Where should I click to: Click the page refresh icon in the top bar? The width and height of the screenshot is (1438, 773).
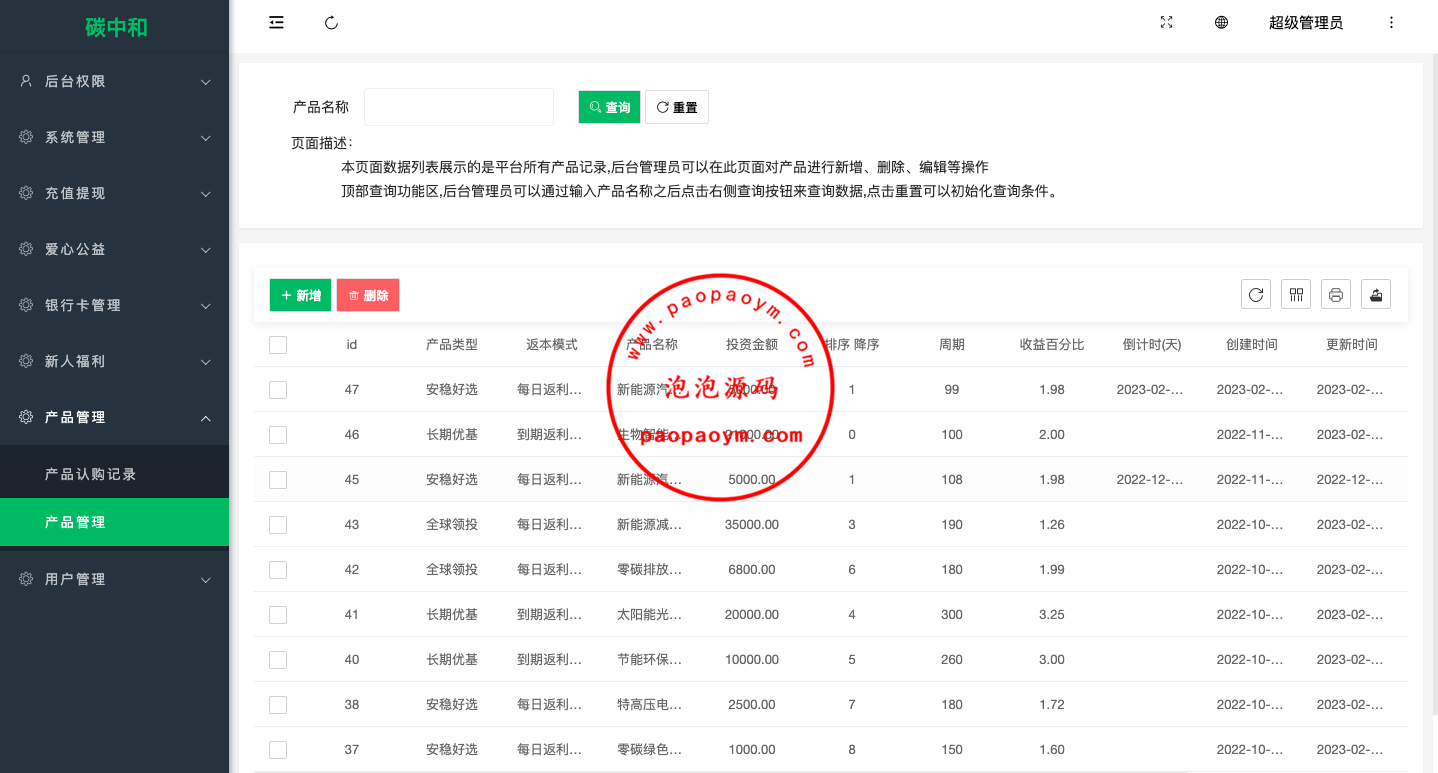click(x=332, y=23)
